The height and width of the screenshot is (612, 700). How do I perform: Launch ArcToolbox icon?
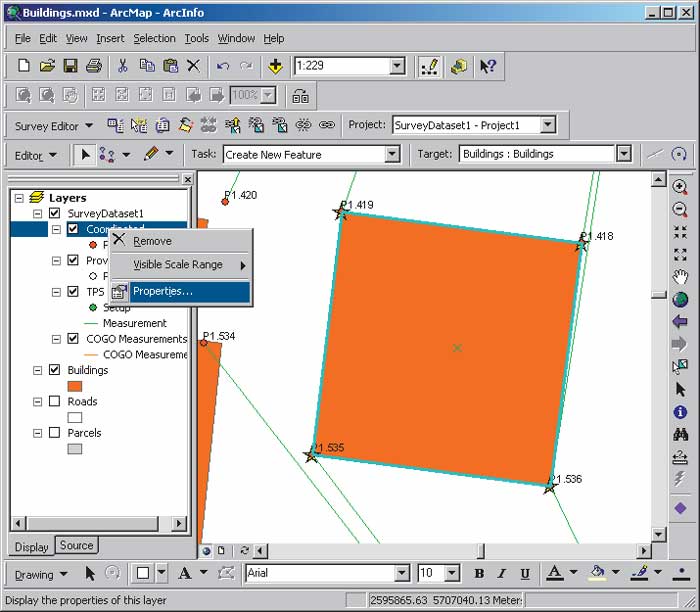(459, 66)
